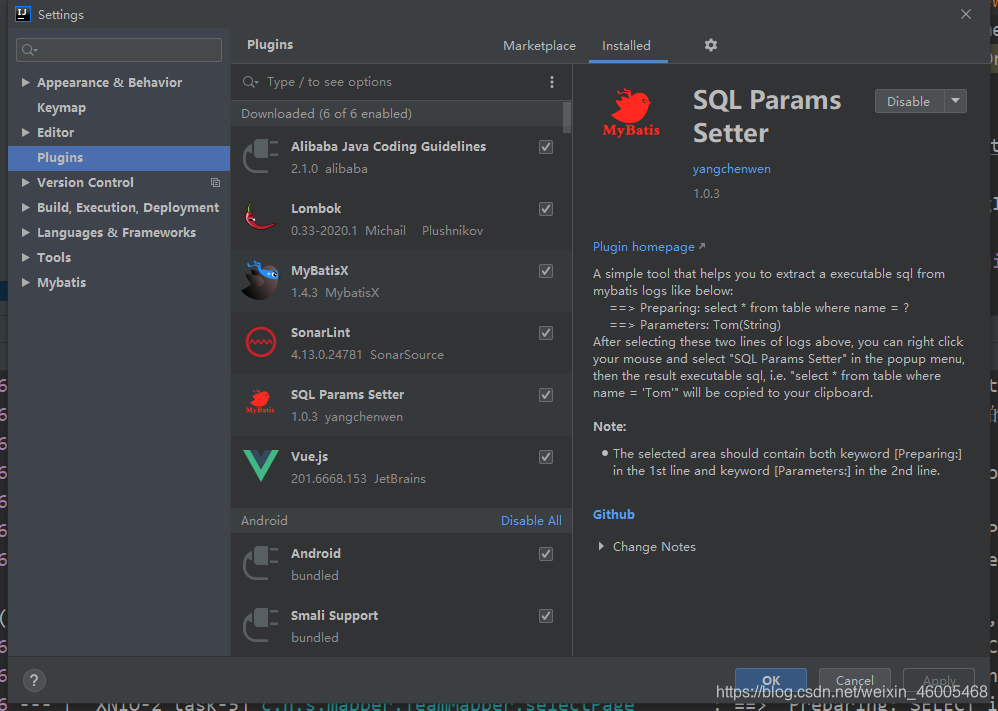
Task: Click the Lombok chili pepper icon
Action: coord(261,218)
